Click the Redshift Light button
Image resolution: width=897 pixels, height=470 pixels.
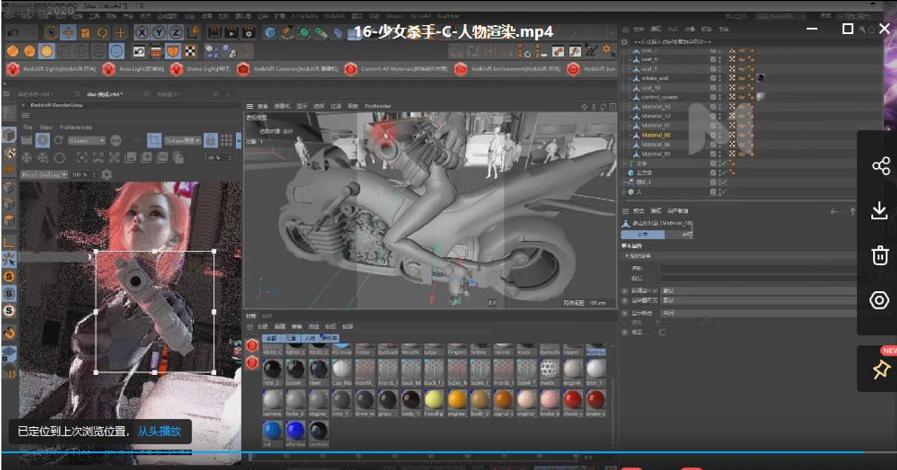pyautogui.click(x=51, y=69)
